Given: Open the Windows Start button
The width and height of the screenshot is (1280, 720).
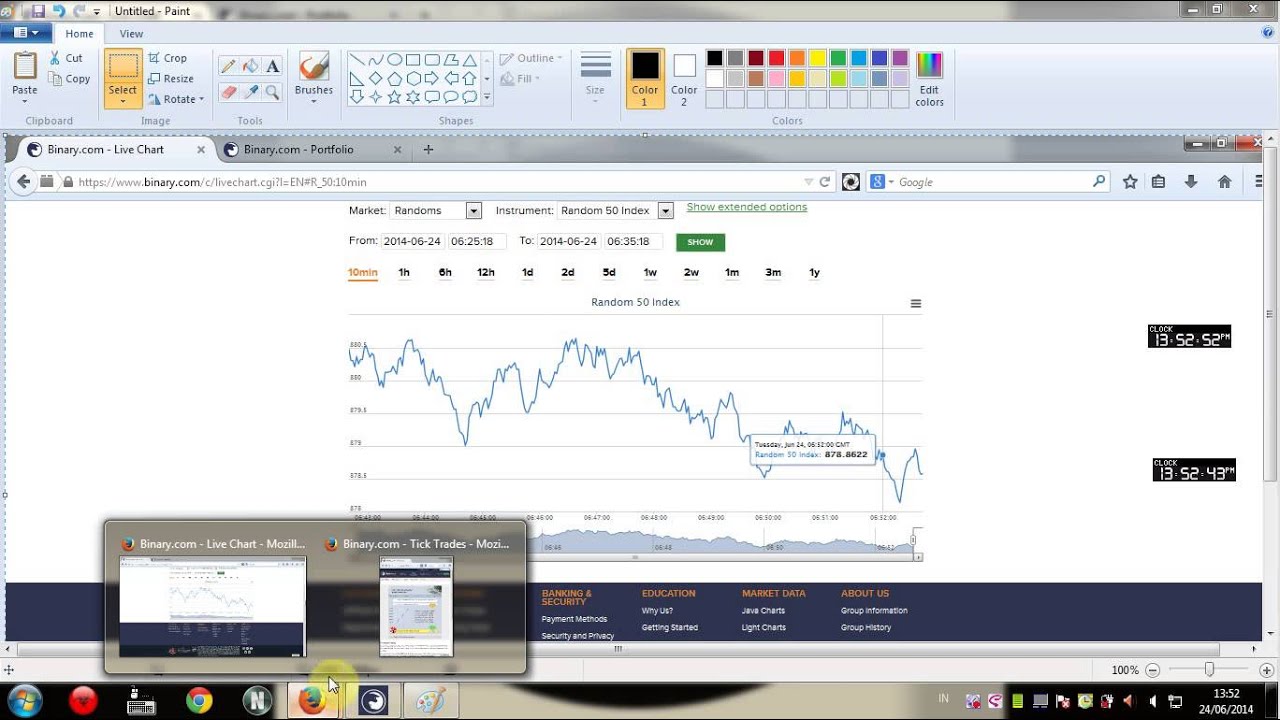Looking at the screenshot, I should (24, 701).
